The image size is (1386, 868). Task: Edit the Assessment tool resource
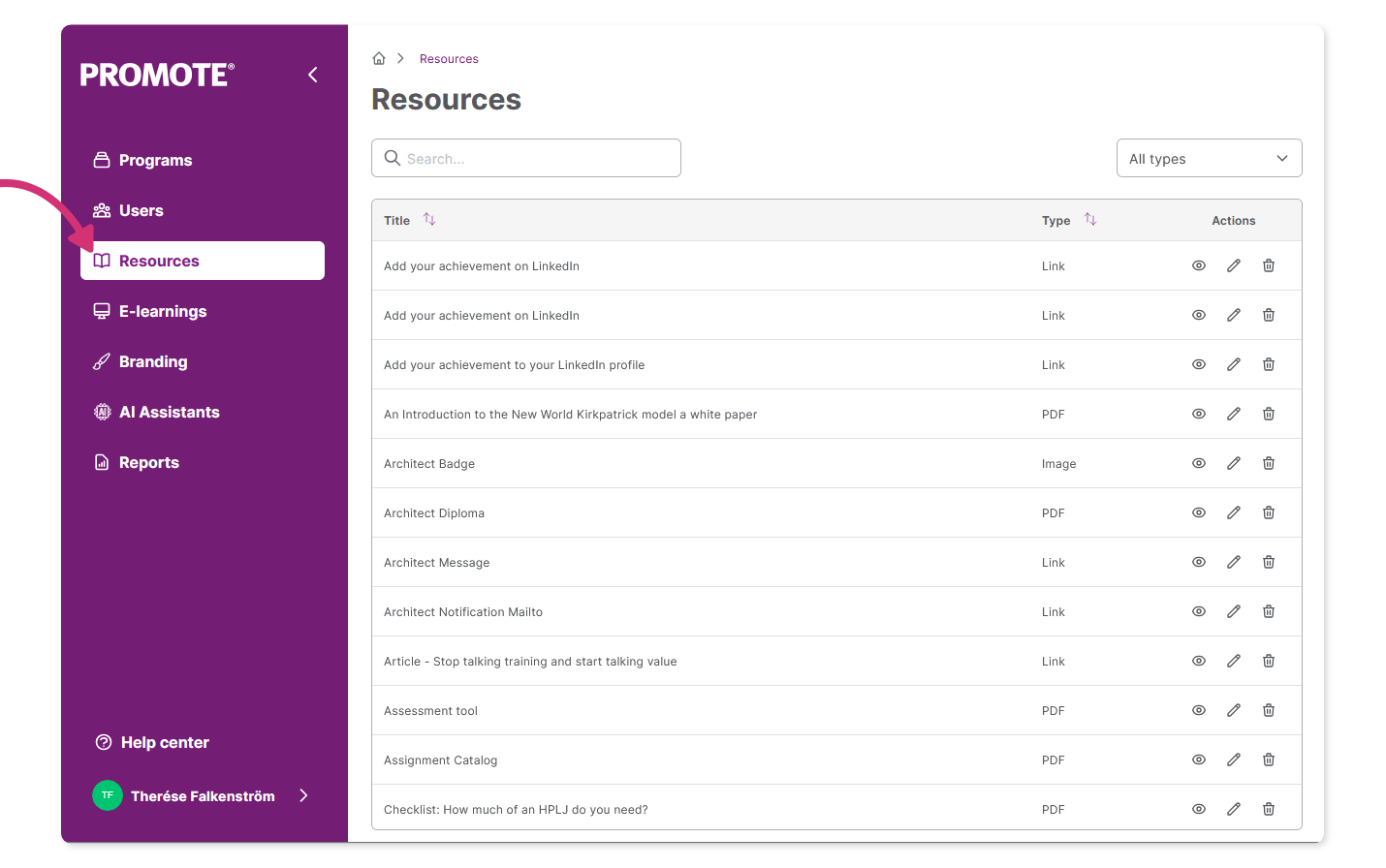coord(1234,710)
